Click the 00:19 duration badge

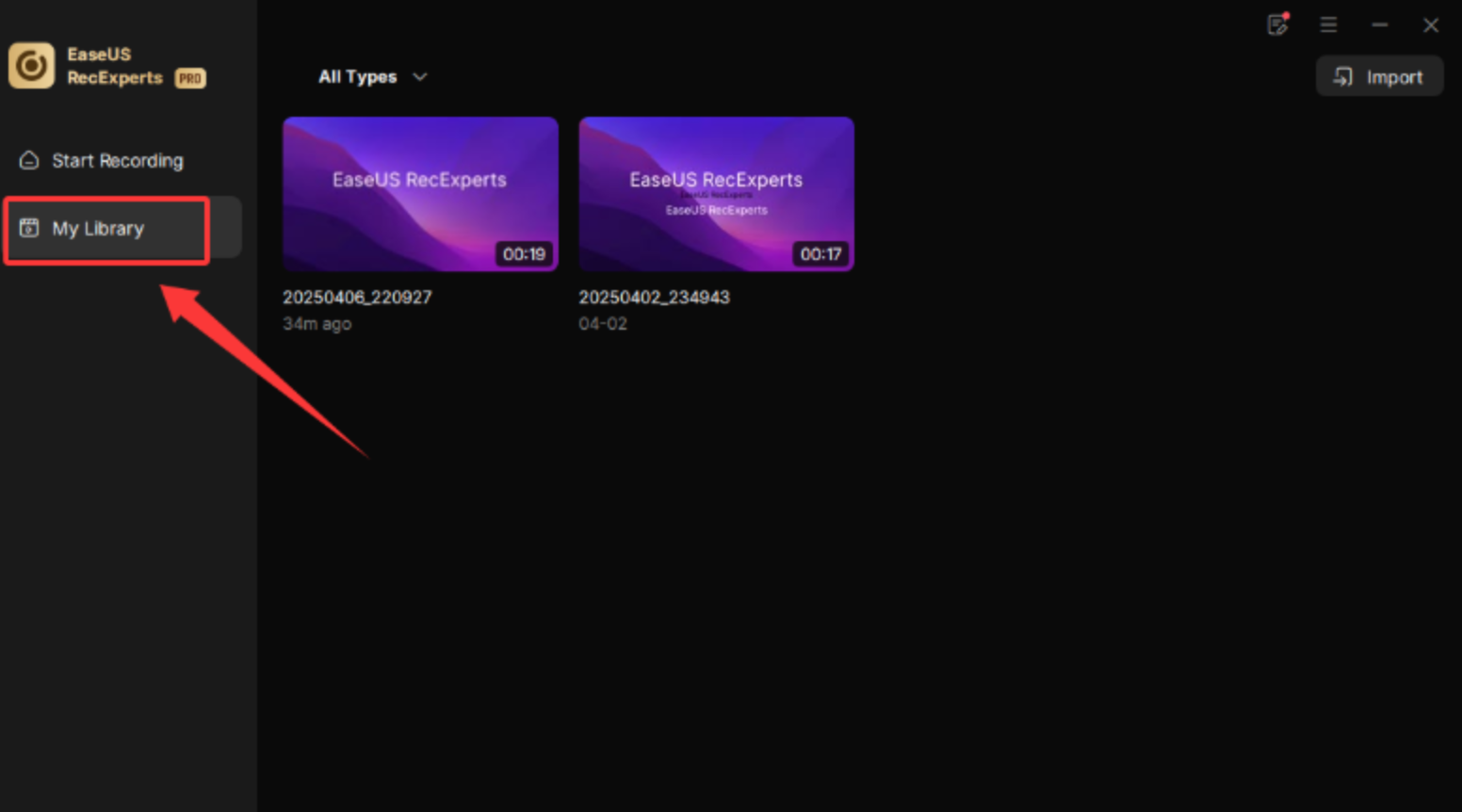[525, 253]
